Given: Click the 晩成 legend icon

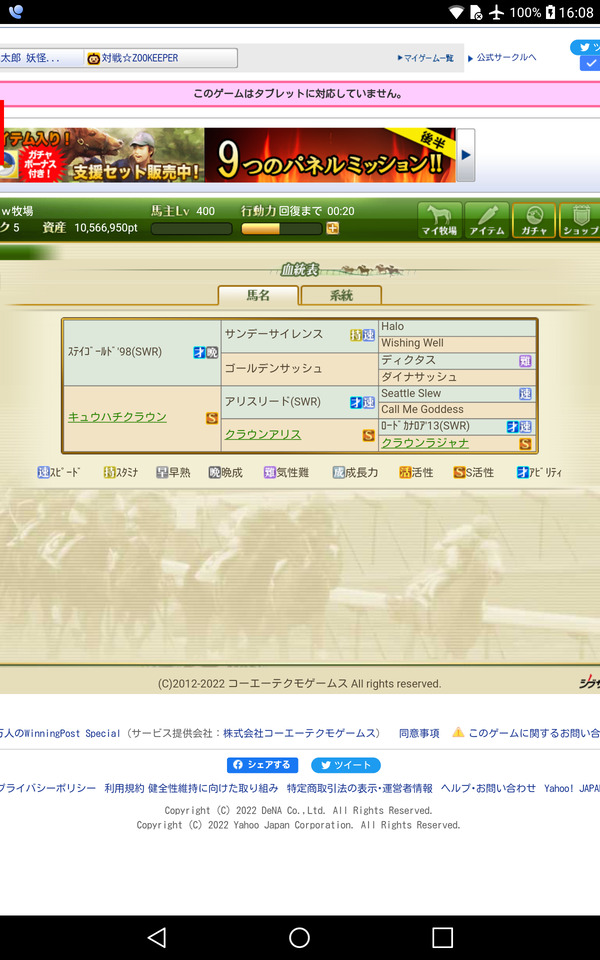Looking at the screenshot, I should (x=214, y=472).
